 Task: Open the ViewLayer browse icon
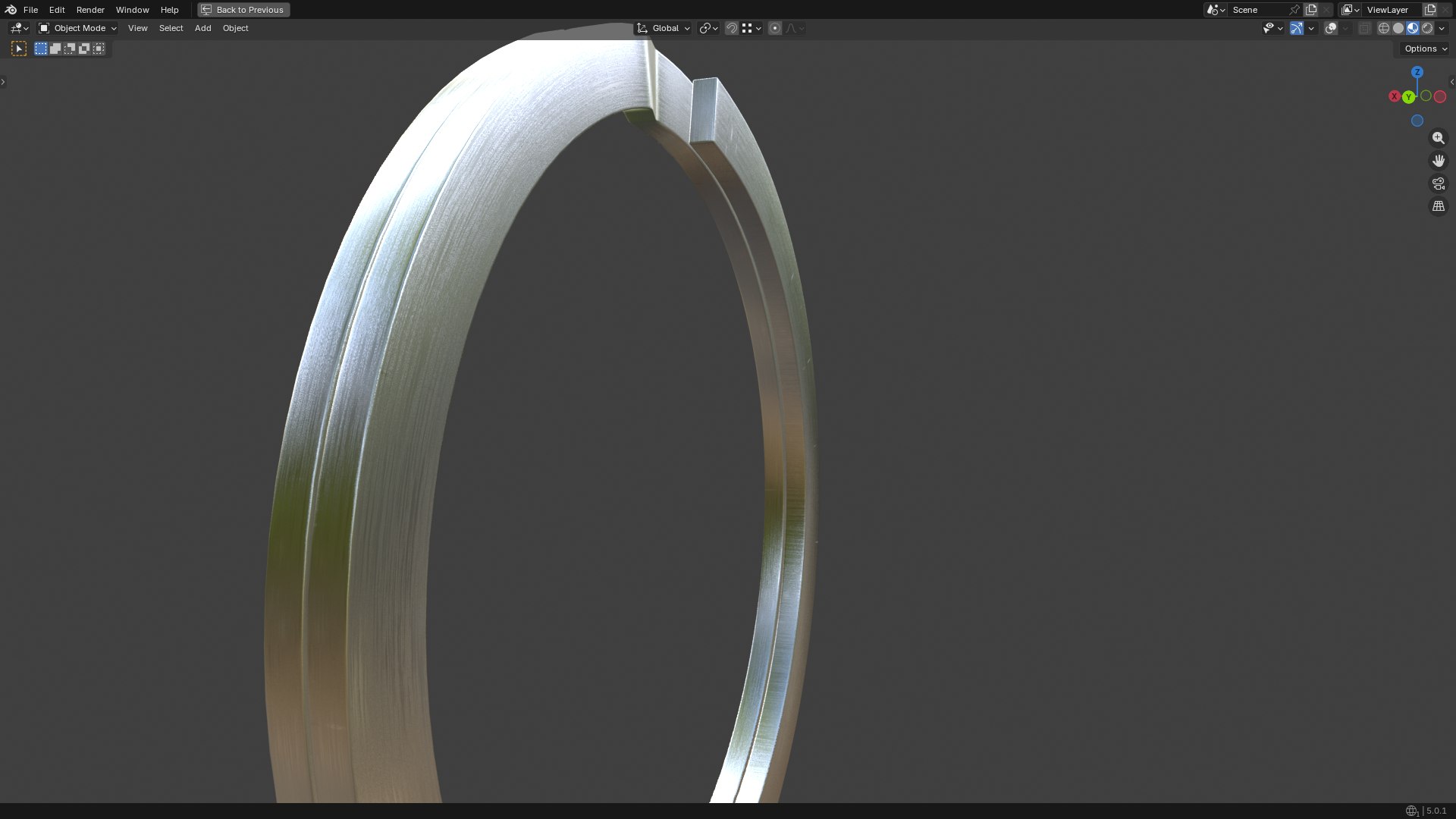pyautogui.click(x=1351, y=10)
